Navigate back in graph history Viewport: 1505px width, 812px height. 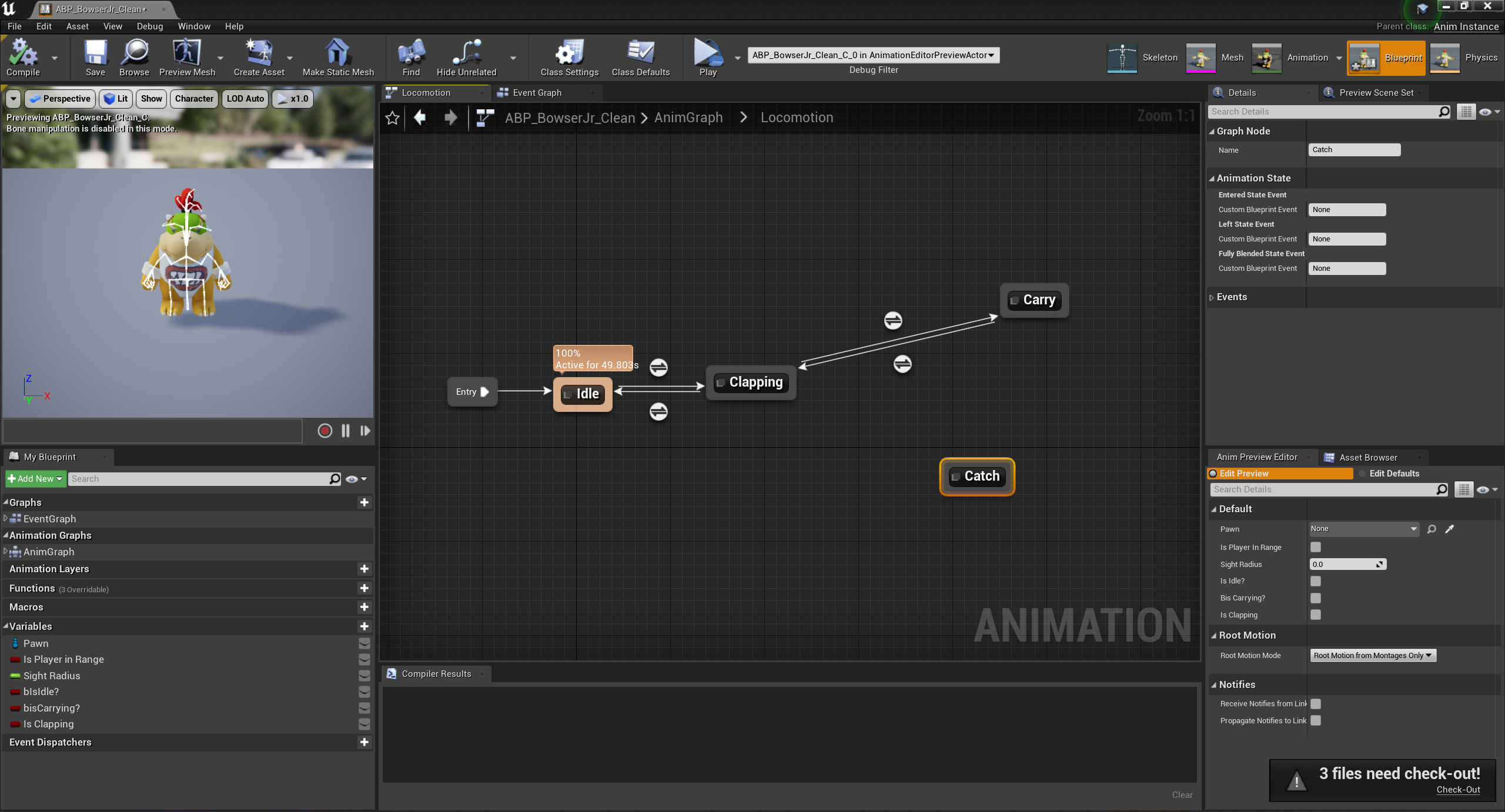click(420, 118)
